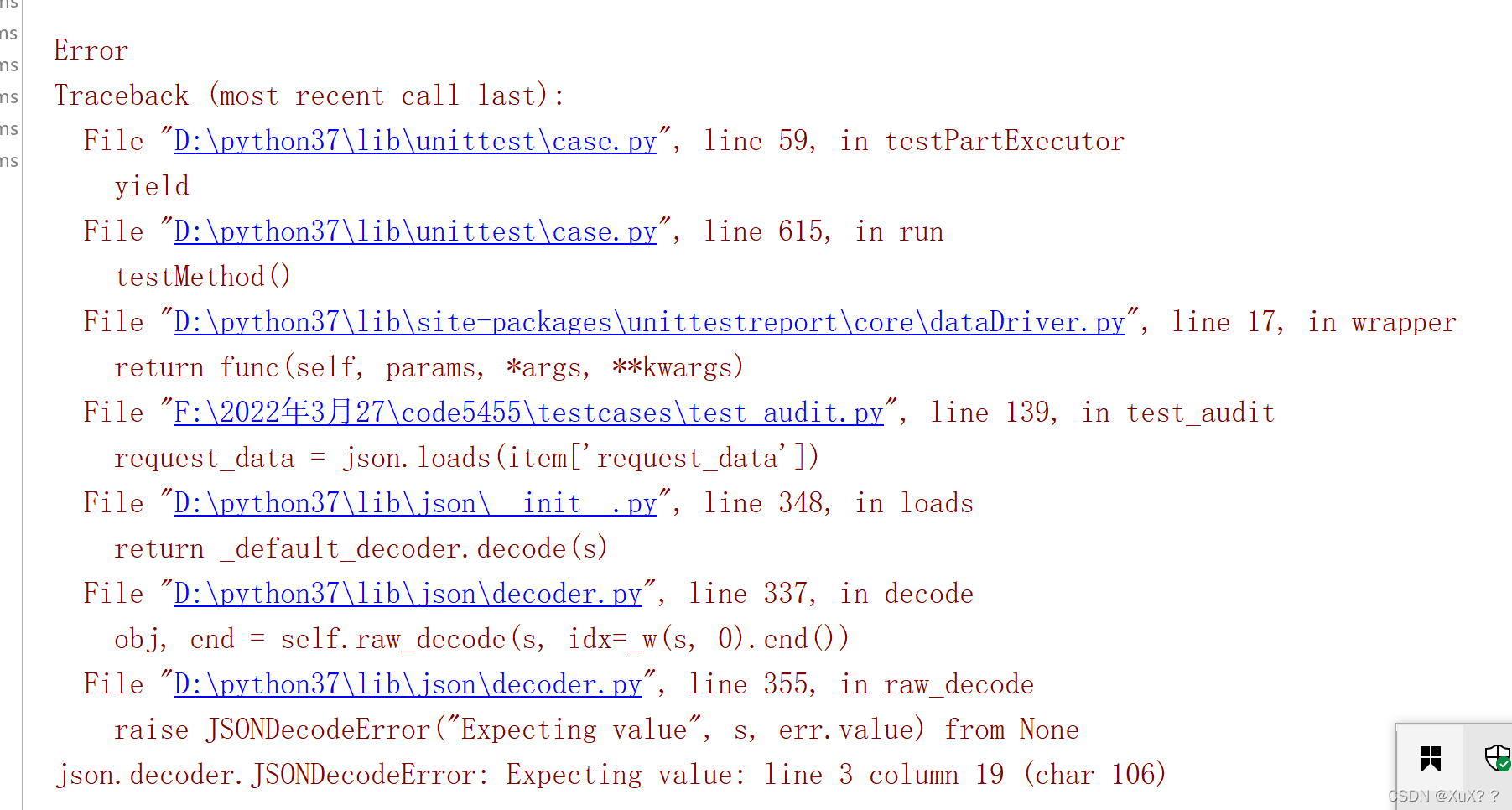Click 'in testPartExecutor' text

[982, 141]
